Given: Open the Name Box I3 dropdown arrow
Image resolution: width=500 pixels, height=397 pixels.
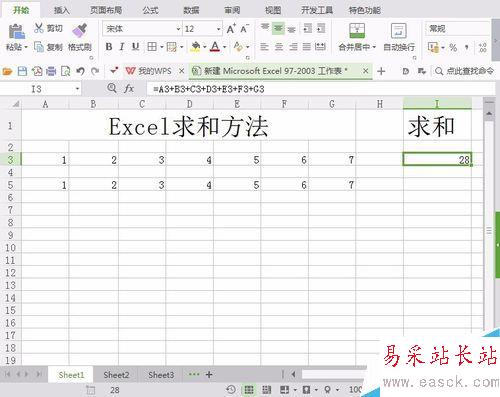Looking at the screenshot, I should [x=77, y=89].
